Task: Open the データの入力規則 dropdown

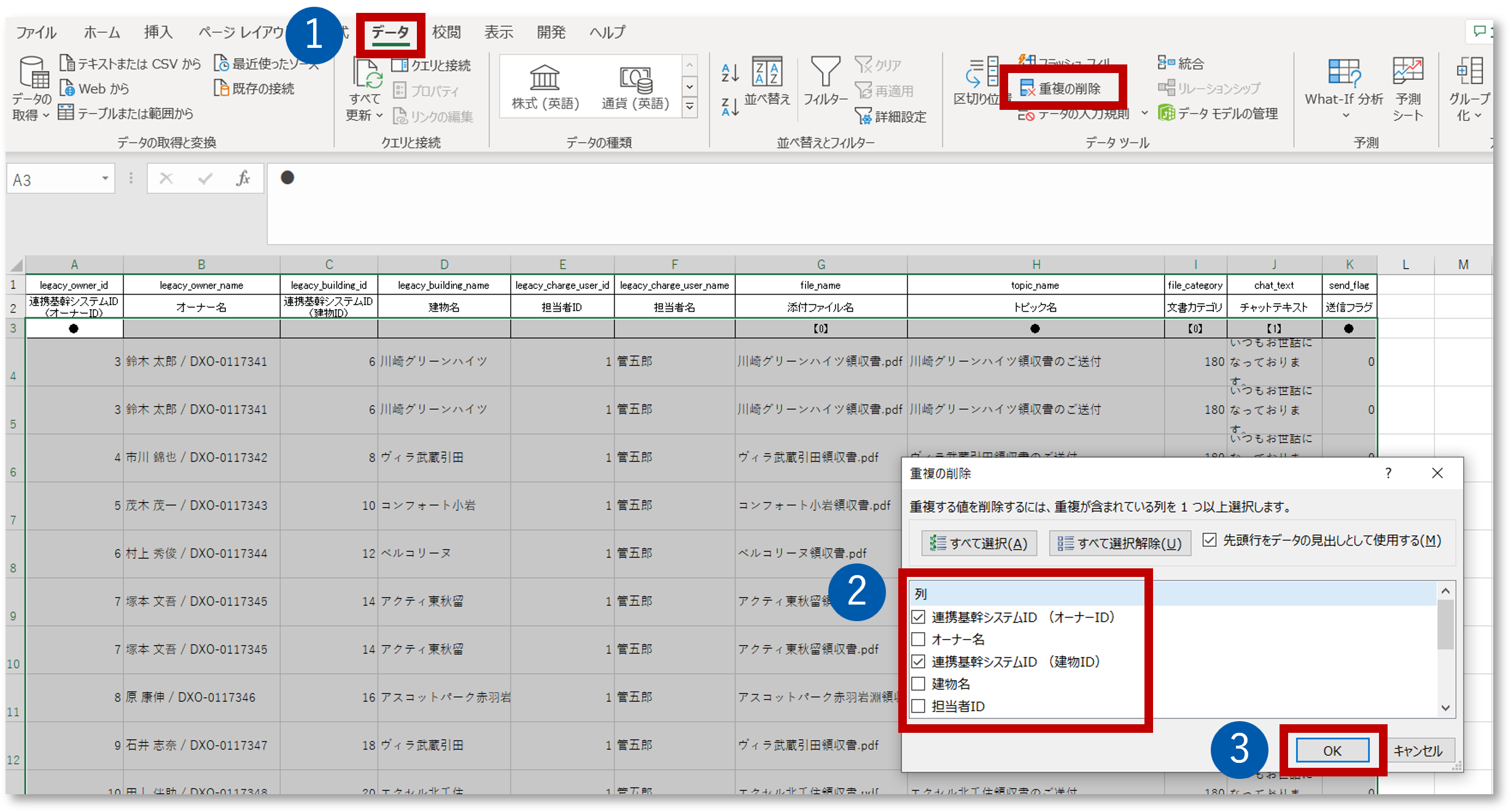Action: click(x=1144, y=113)
